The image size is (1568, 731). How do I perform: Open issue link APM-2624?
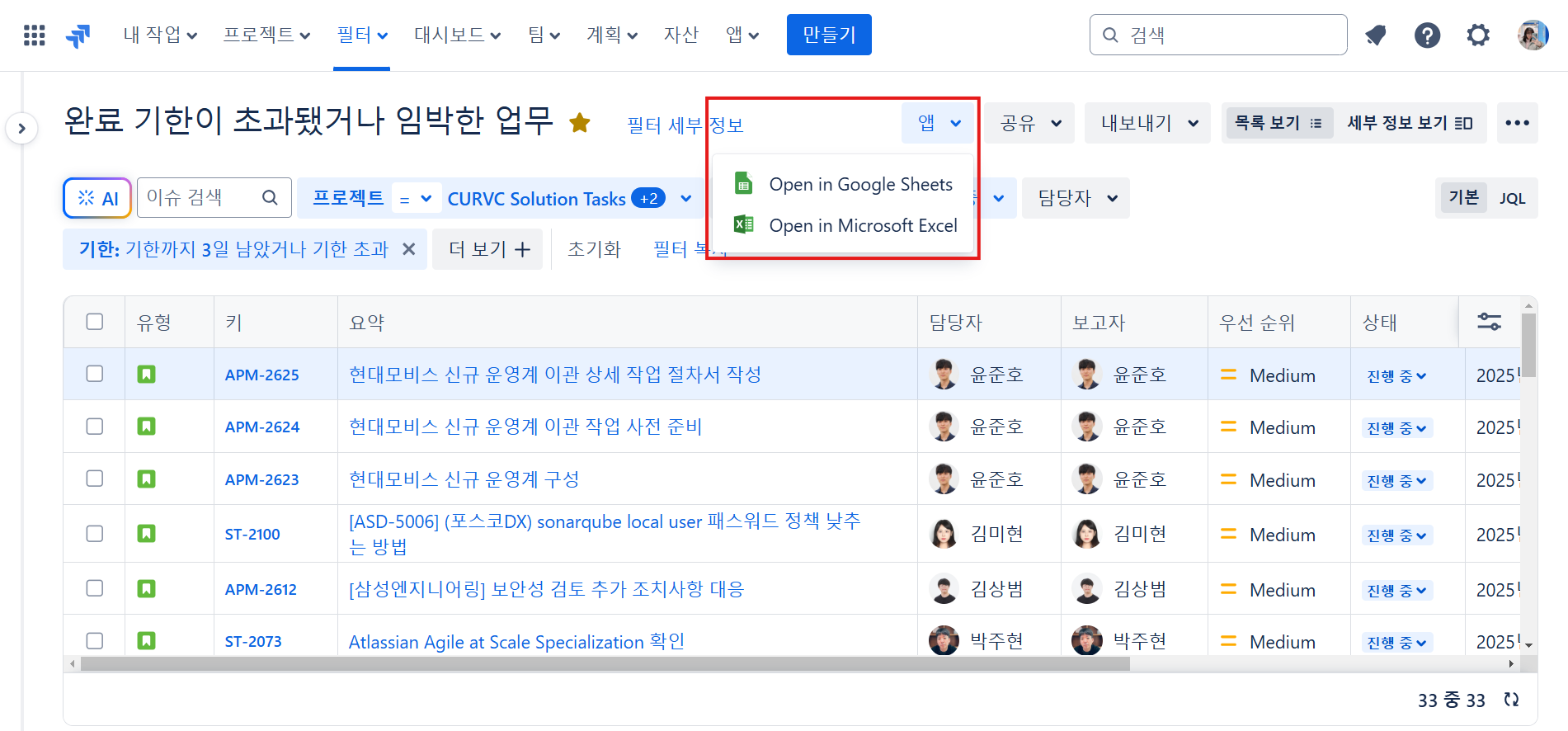click(x=262, y=427)
